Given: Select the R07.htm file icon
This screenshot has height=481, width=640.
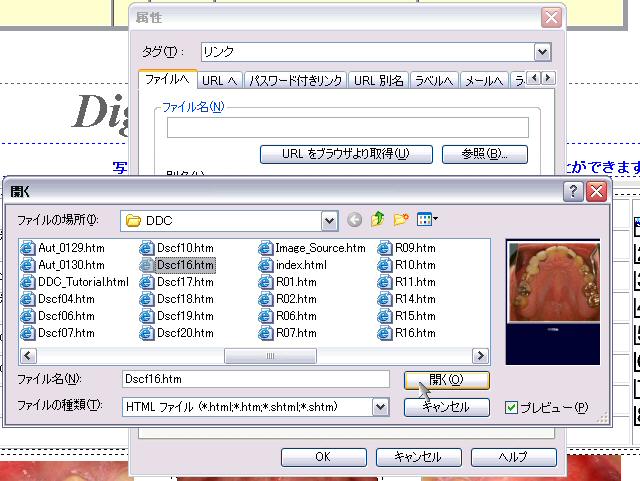Looking at the screenshot, I should tap(265, 333).
